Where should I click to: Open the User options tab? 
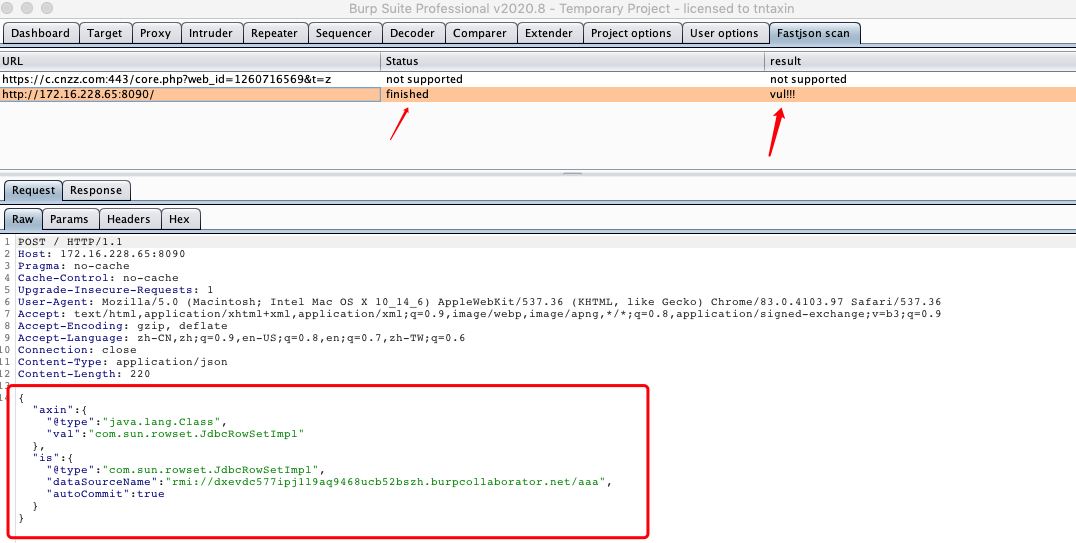point(724,33)
